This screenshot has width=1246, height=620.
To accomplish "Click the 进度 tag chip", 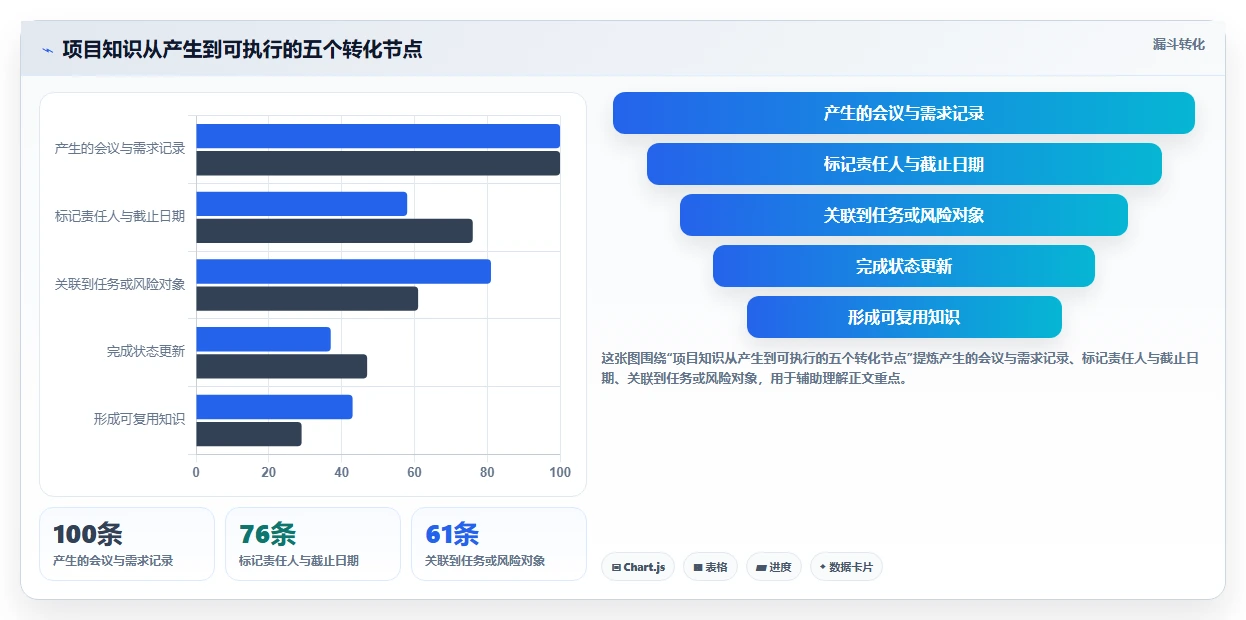I will 774,567.
